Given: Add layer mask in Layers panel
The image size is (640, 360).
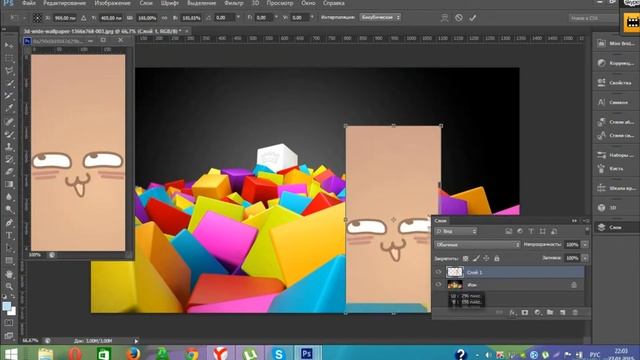Looking at the screenshot, I should pyautogui.click(x=525, y=313).
